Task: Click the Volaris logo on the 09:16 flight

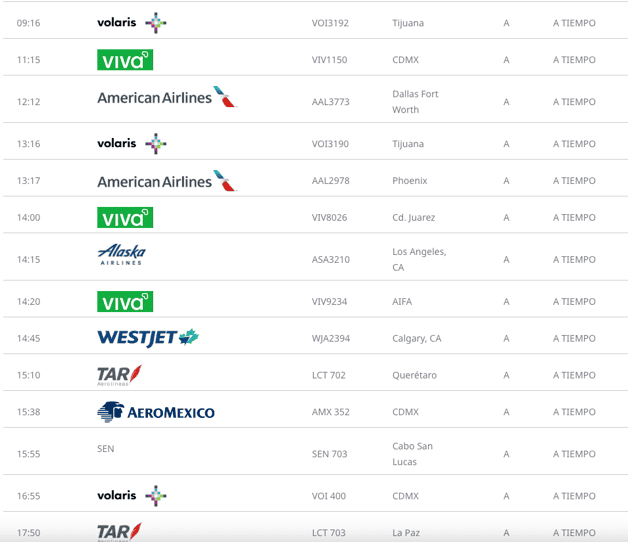Action: tap(131, 22)
